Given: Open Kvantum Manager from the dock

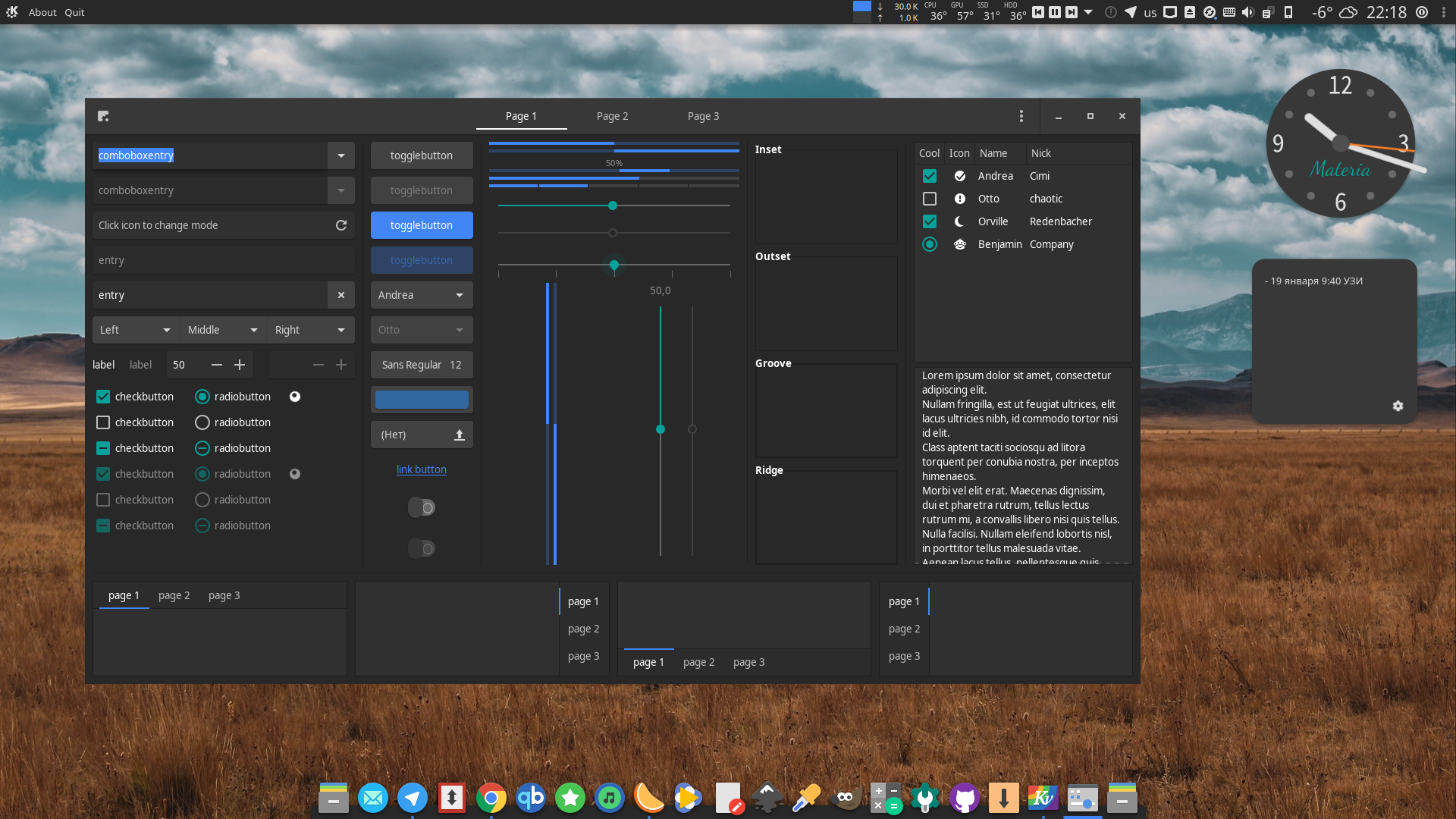Looking at the screenshot, I should tap(1043, 798).
